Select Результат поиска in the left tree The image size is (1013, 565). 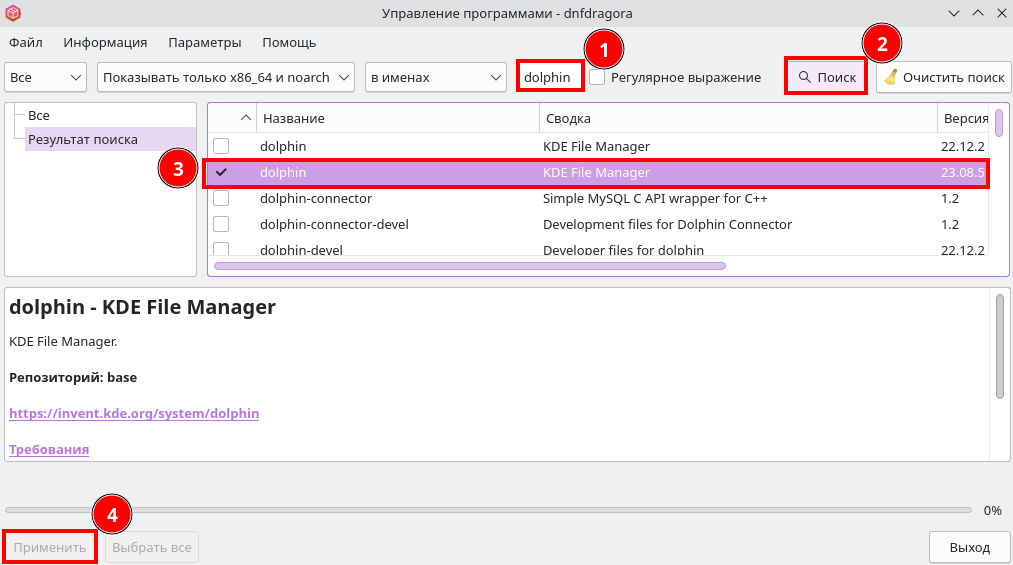(x=83, y=139)
